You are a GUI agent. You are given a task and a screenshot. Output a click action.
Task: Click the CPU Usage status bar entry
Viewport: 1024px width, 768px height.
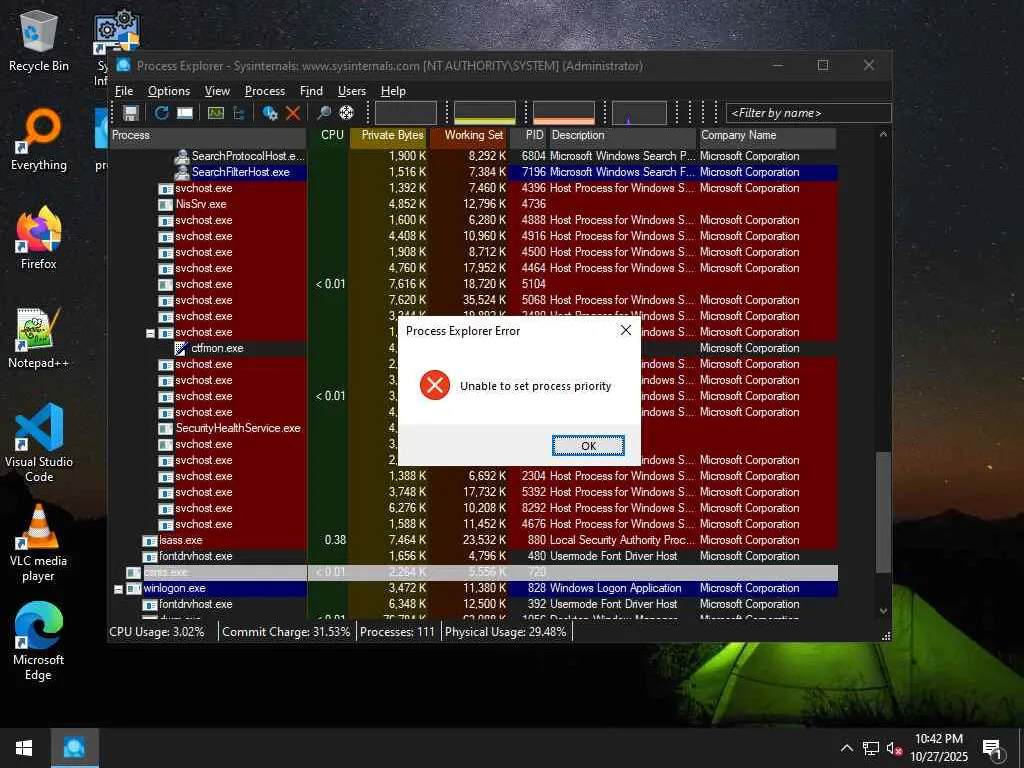coord(157,632)
